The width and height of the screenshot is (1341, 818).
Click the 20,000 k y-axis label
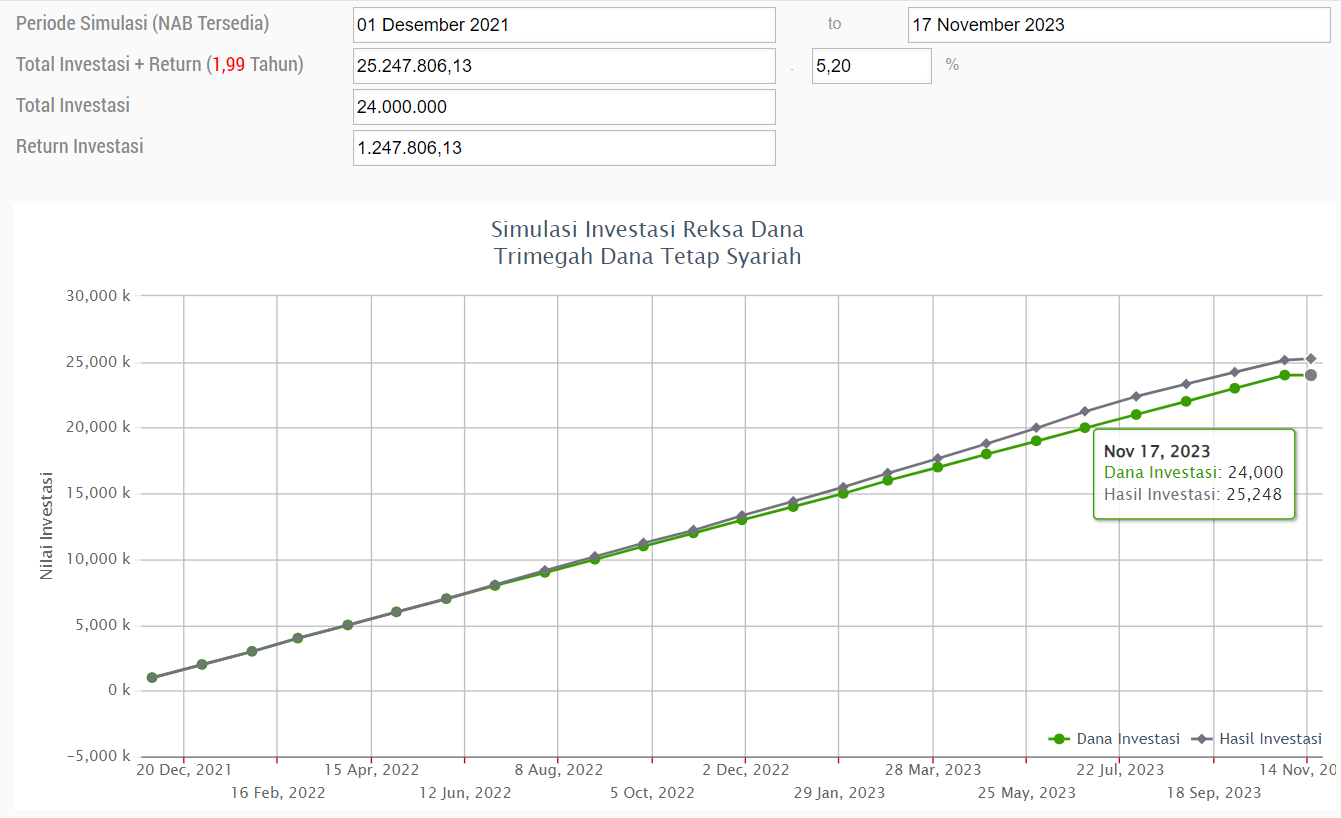coord(98,427)
